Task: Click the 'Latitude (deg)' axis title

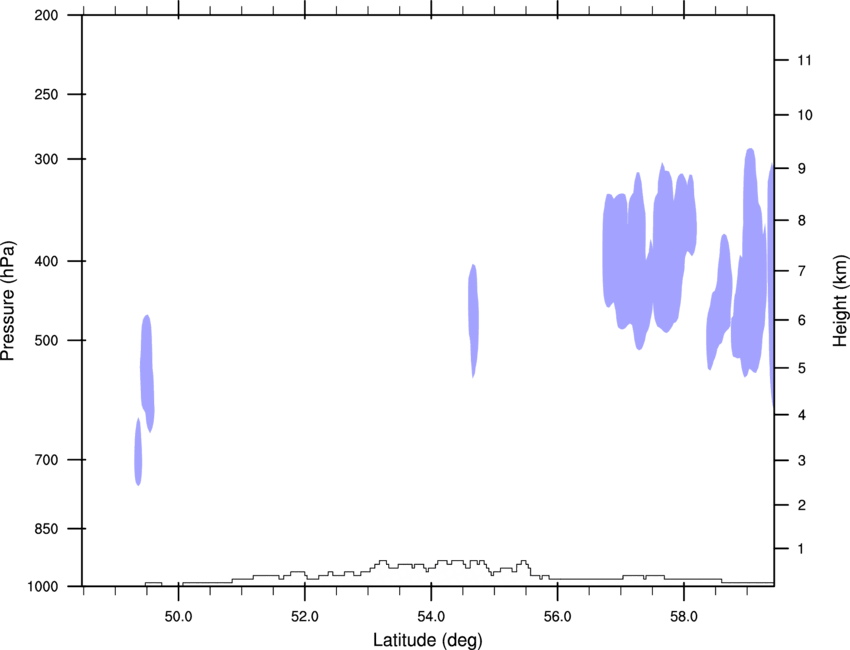Action: pyautogui.click(x=428, y=640)
